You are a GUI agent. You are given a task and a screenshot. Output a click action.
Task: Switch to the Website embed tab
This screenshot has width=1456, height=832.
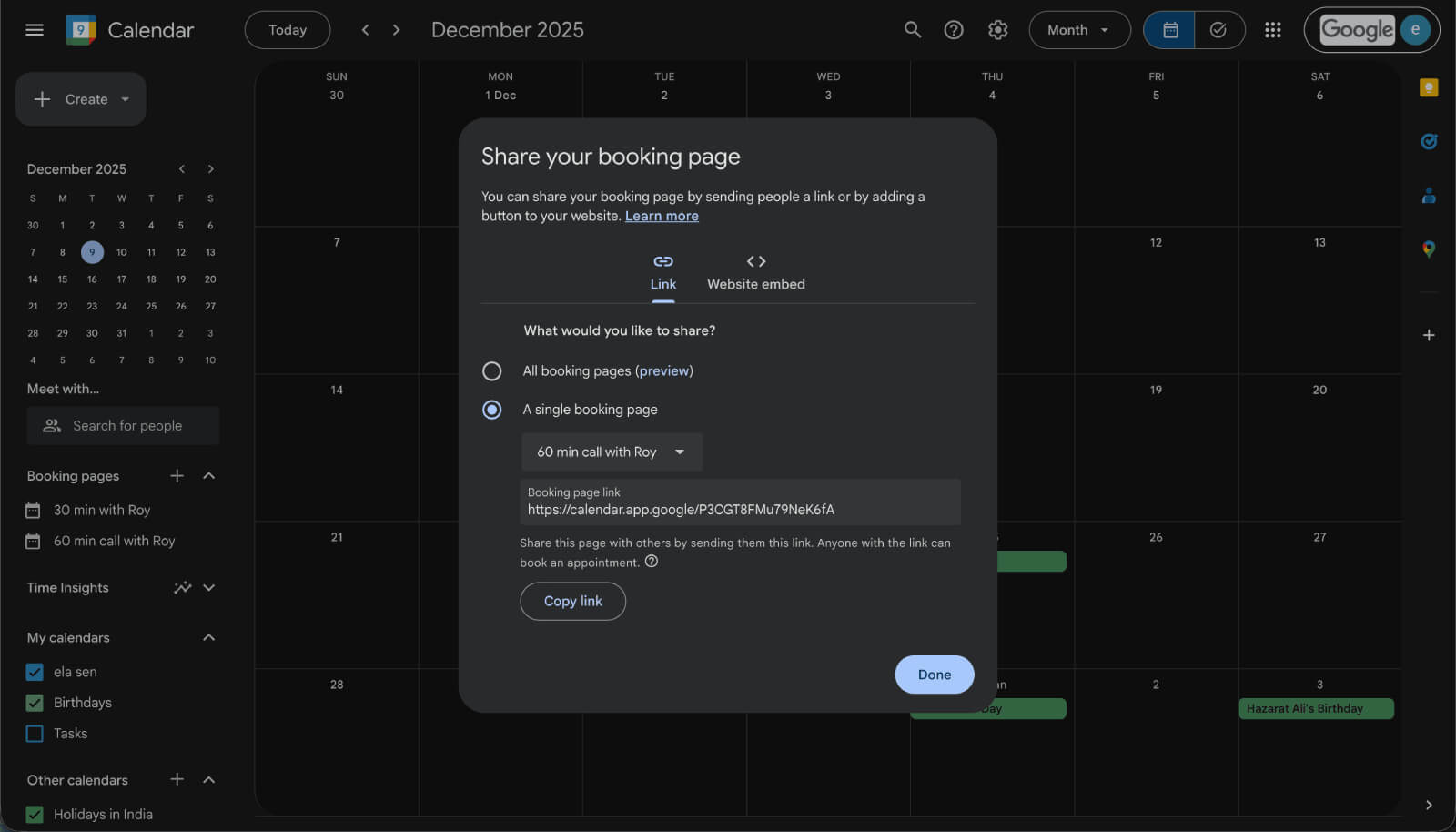[x=755, y=273]
